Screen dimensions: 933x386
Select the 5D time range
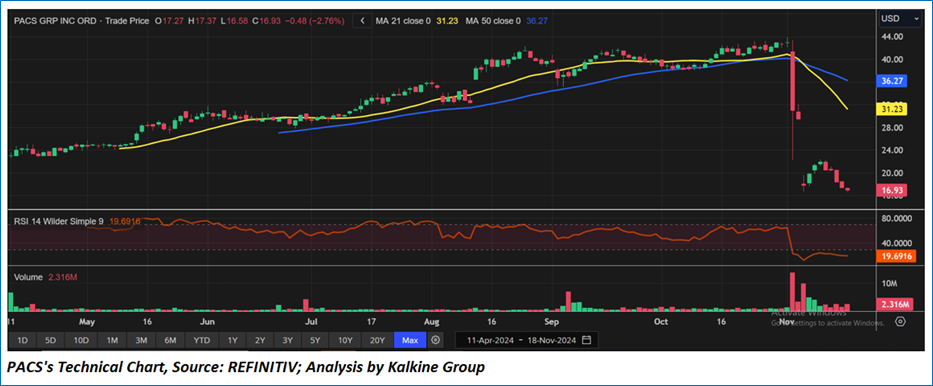click(x=51, y=340)
